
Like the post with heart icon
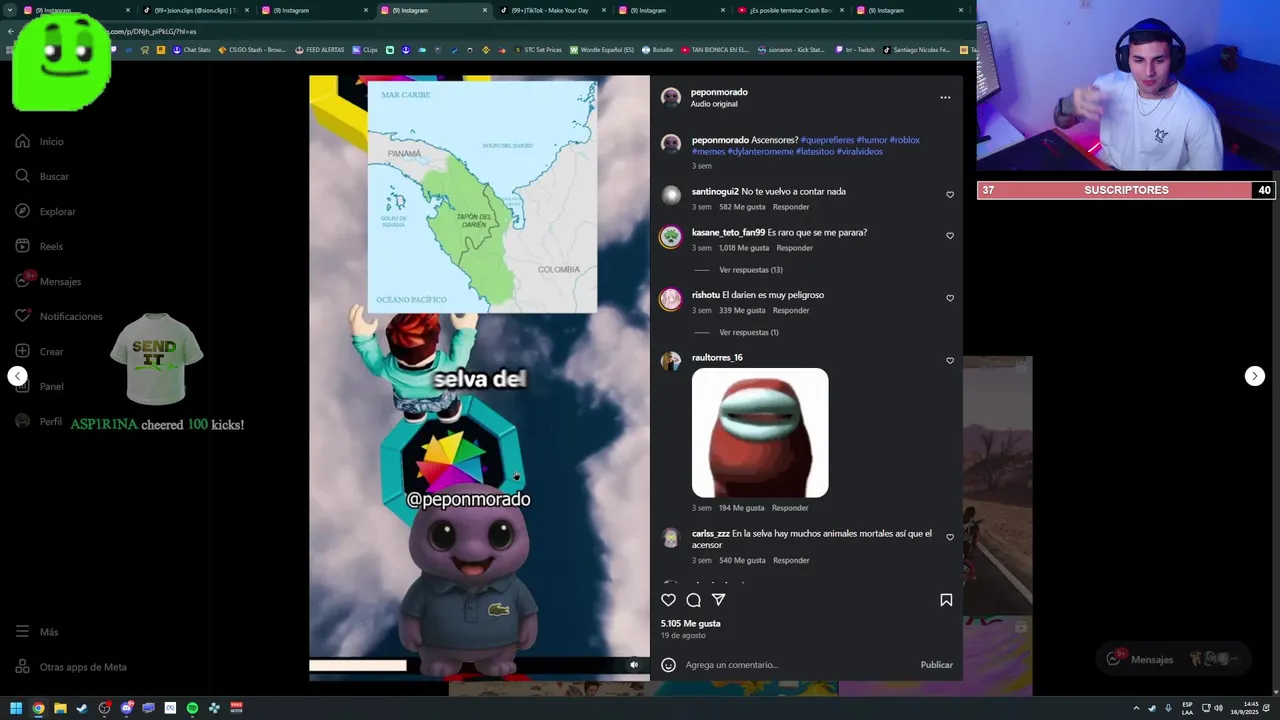(668, 600)
